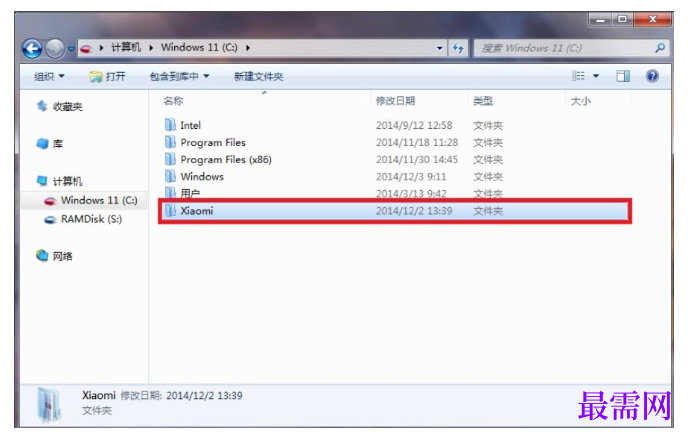The width and height of the screenshot is (690, 437).
Task: Select the Intel folder name
Action: coord(191,125)
